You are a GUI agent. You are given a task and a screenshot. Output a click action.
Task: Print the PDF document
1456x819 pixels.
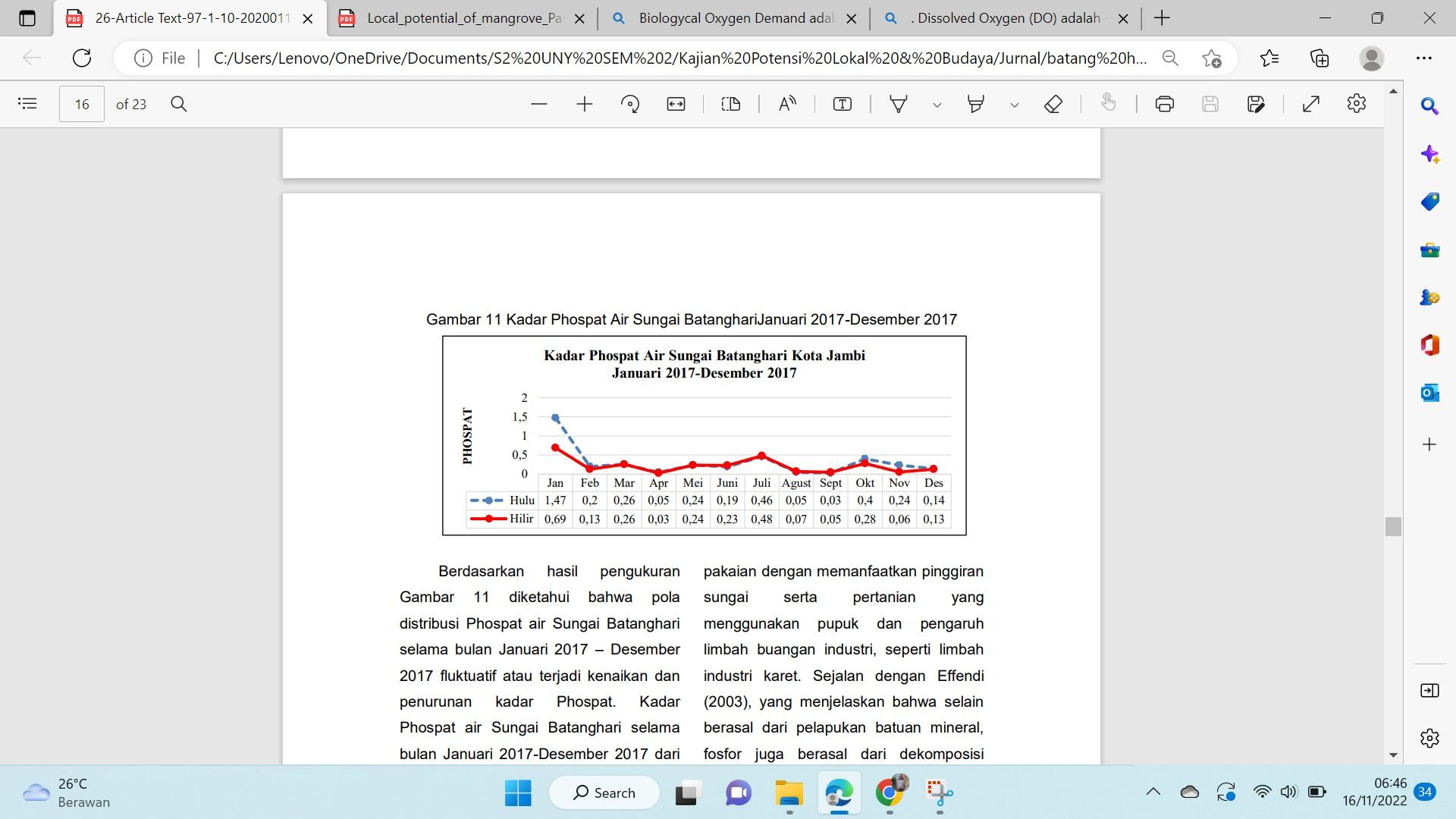click(1165, 104)
